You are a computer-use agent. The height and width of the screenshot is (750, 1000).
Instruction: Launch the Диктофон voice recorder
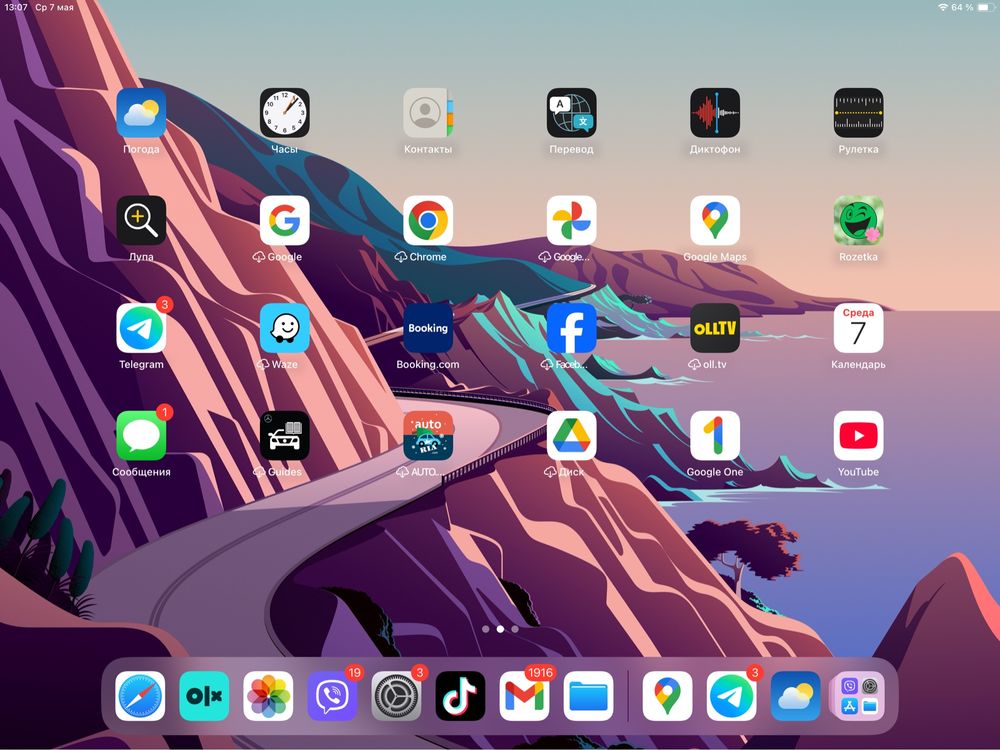[x=715, y=113]
